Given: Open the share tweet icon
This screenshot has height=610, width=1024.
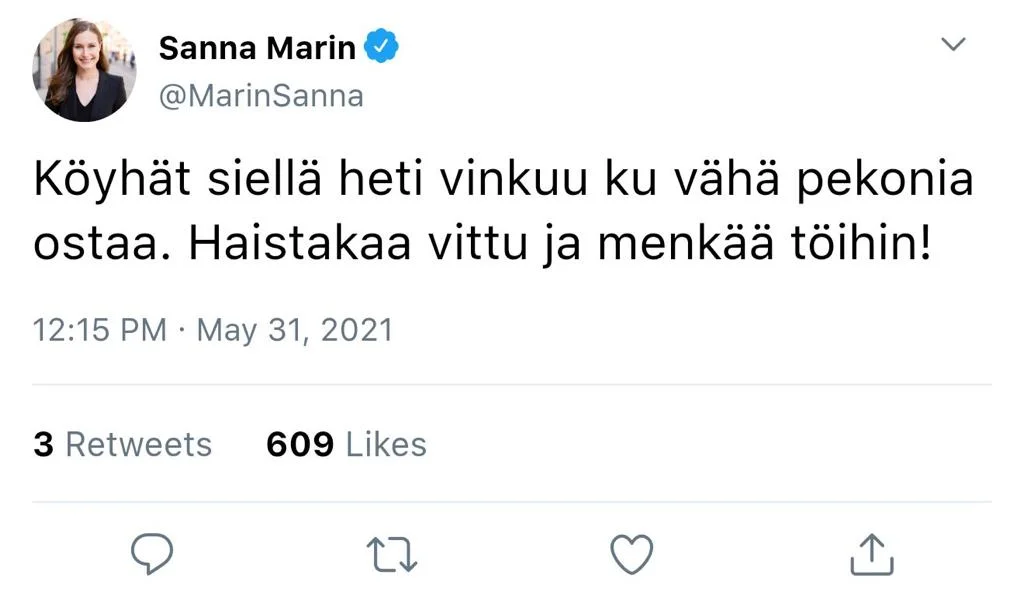Looking at the screenshot, I should click(x=870, y=554).
